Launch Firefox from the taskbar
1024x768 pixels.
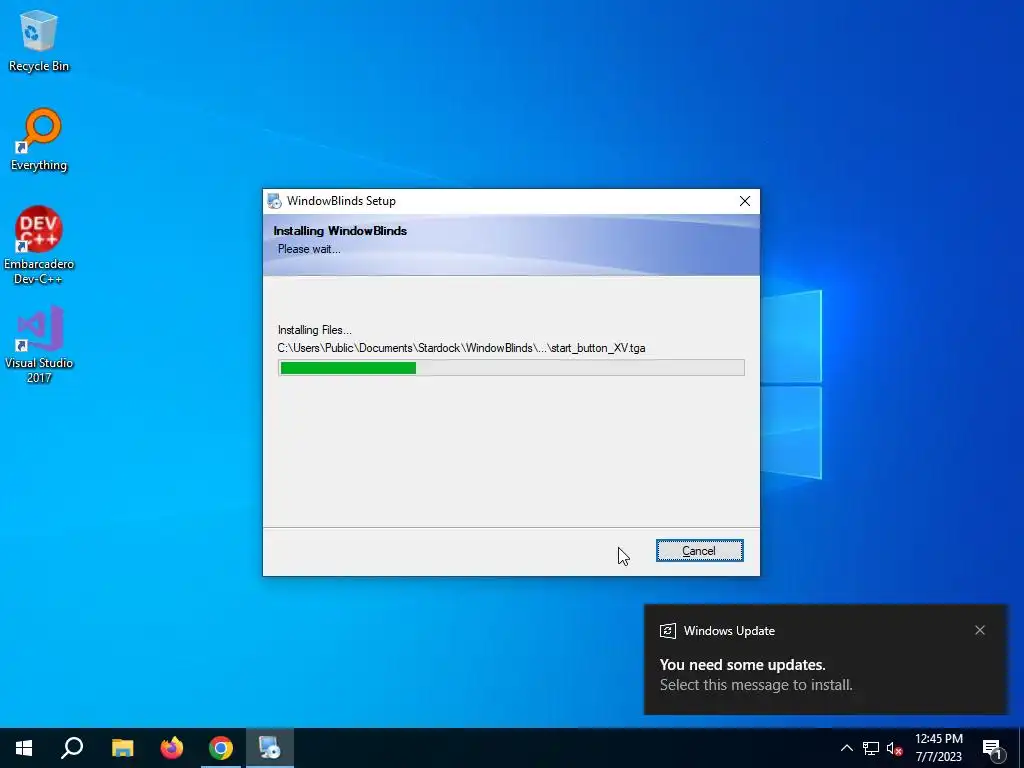pos(172,748)
